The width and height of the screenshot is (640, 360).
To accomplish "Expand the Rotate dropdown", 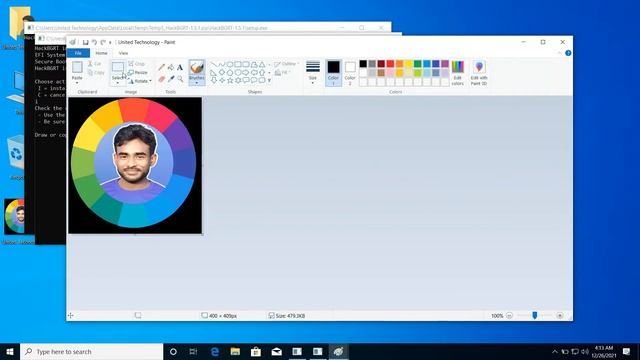I will point(150,81).
